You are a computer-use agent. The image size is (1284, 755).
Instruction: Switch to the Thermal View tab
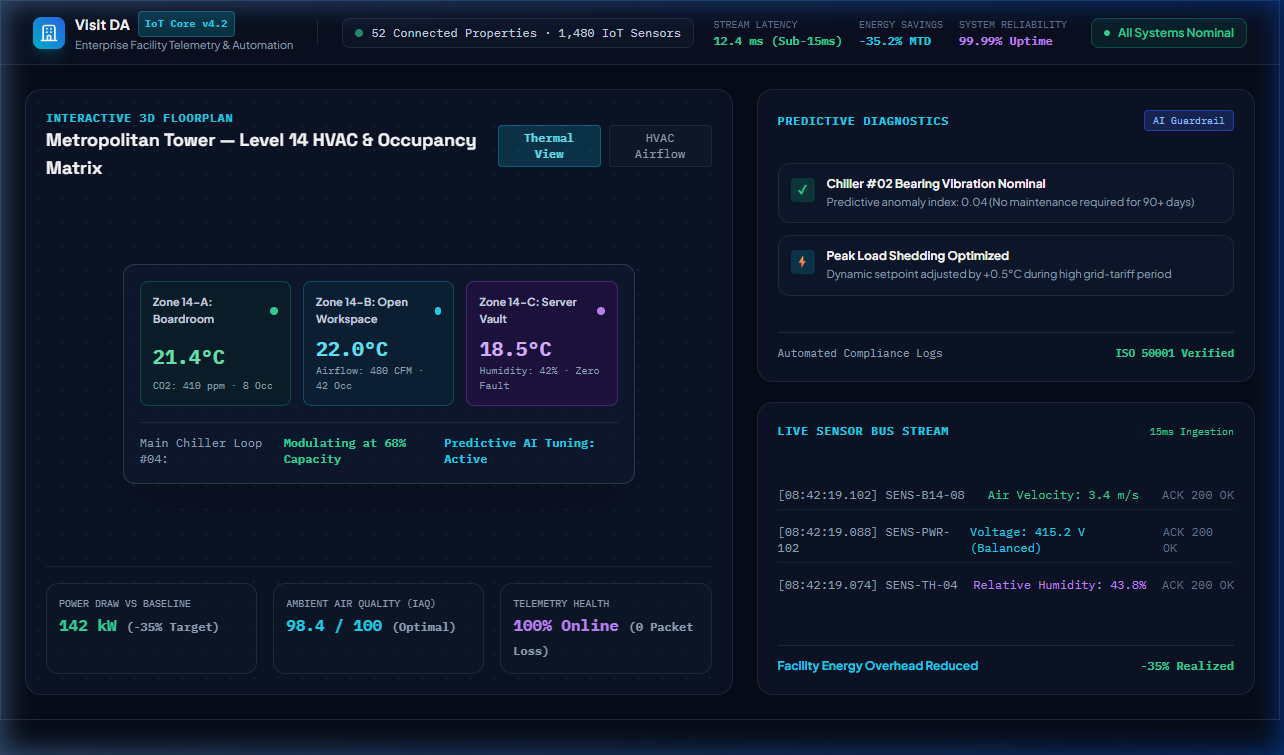[x=549, y=146]
